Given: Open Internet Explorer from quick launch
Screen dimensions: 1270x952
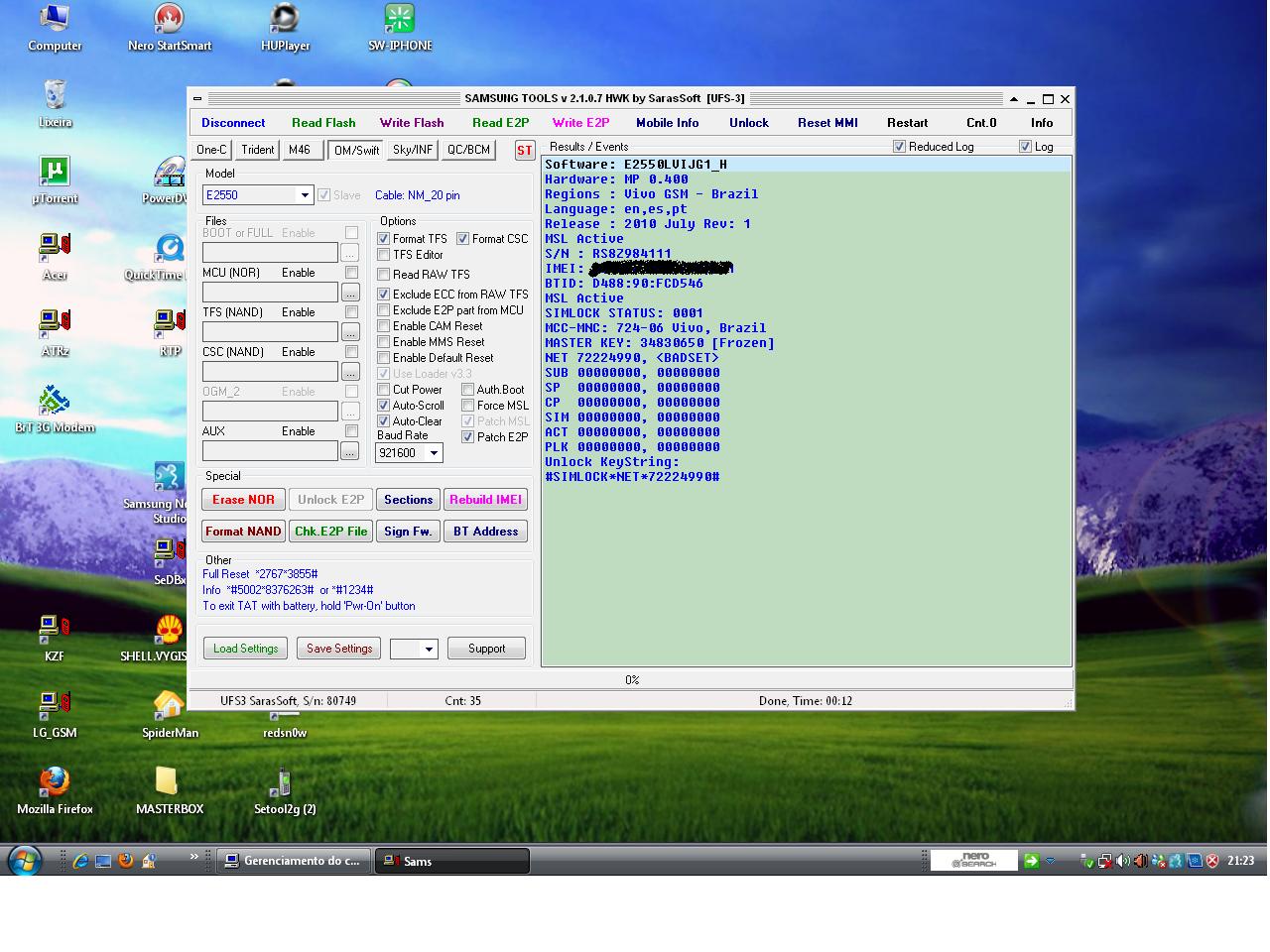Looking at the screenshot, I should [x=80, y=861].
